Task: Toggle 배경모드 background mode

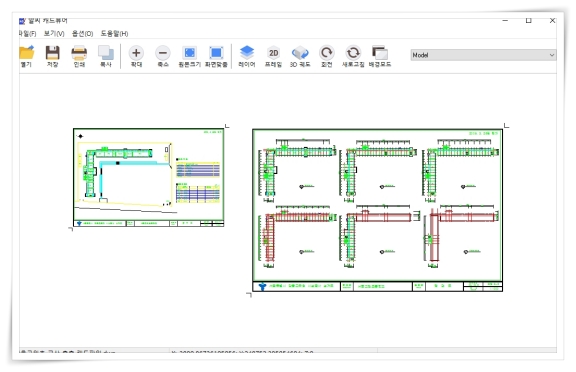Action: click(x=380, y=56)
